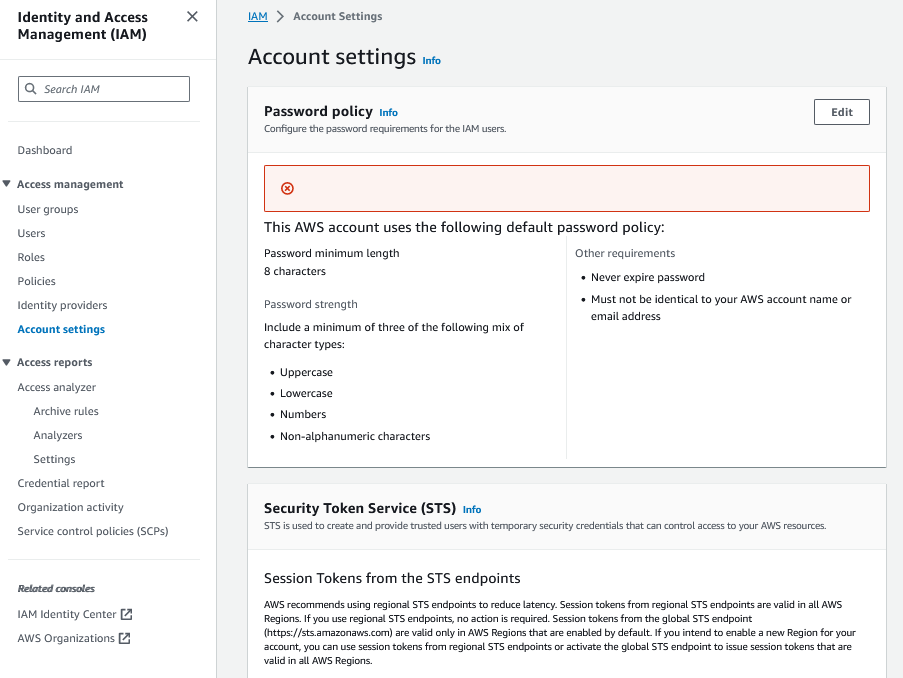Open the Roles page
Screen dimensions: 903x678
point(31,257)
